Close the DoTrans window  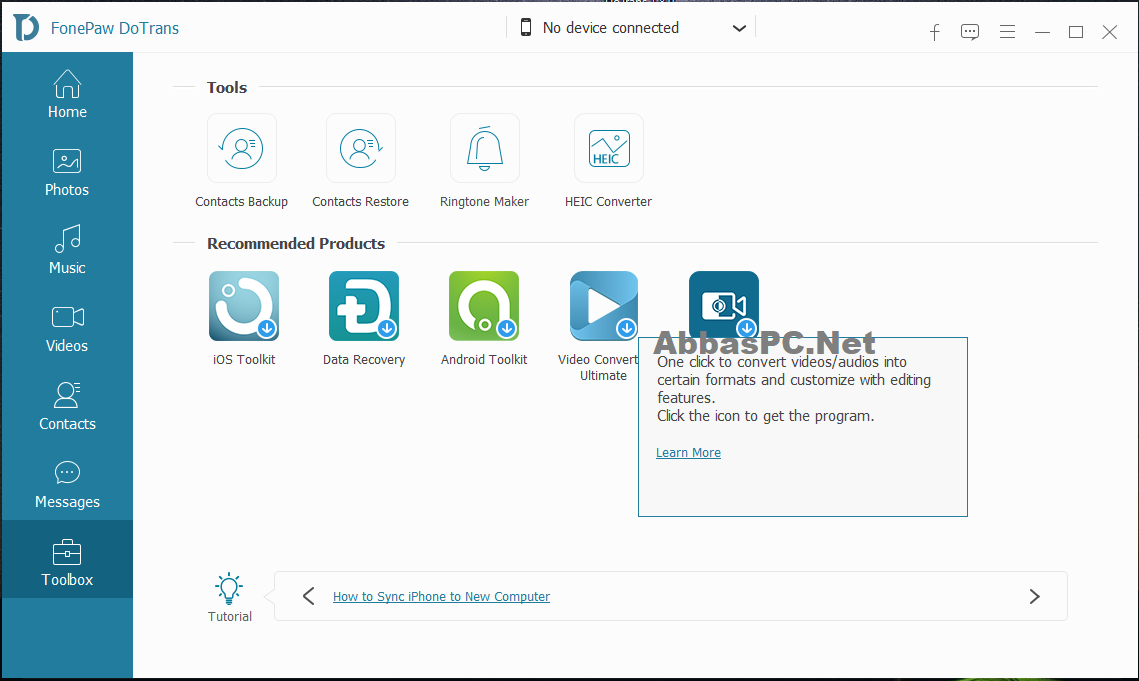coord(1109,32)
